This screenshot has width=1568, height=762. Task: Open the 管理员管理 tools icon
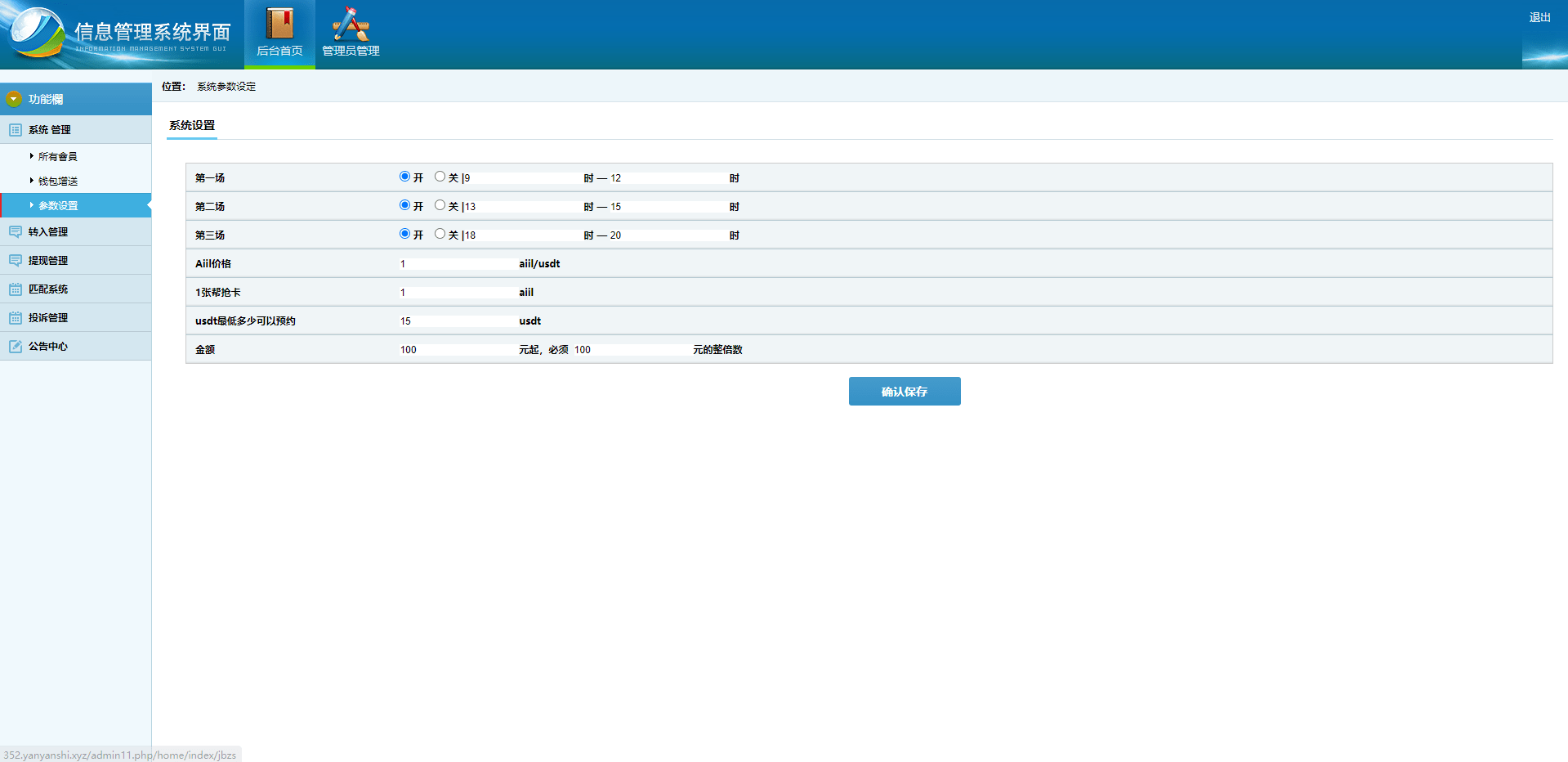point(351,25)
